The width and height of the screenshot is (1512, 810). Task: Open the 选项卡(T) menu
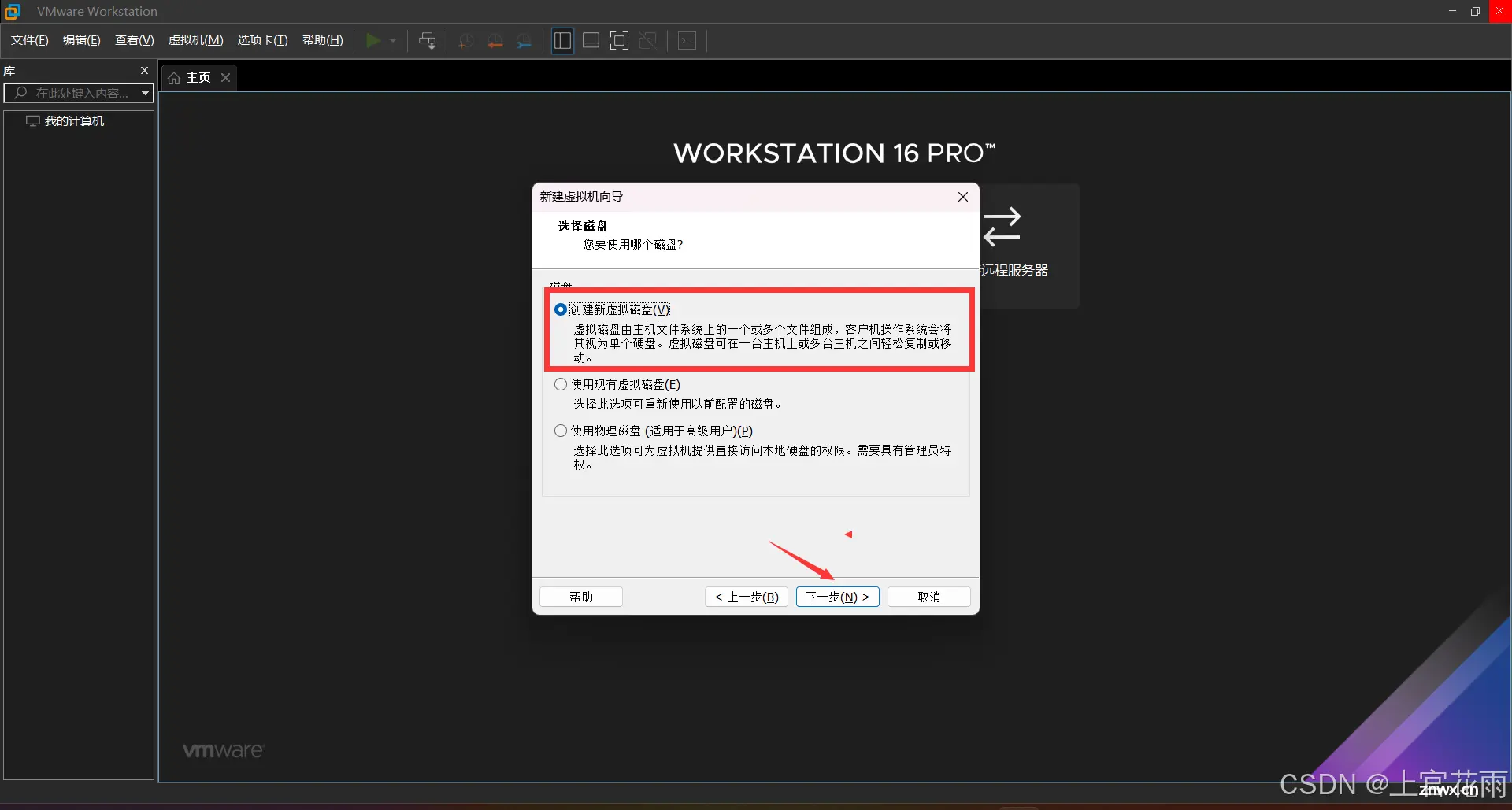[263, 40]
